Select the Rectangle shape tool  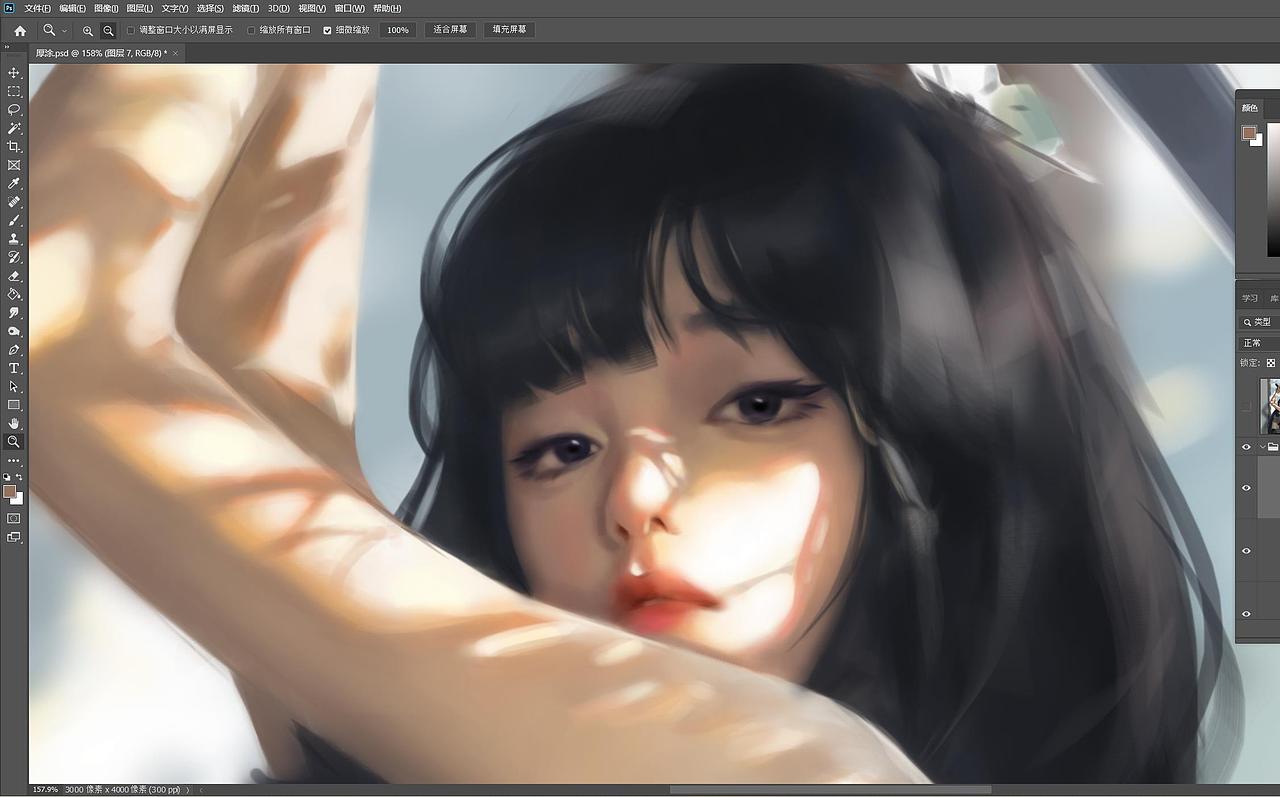pos(14,405)
